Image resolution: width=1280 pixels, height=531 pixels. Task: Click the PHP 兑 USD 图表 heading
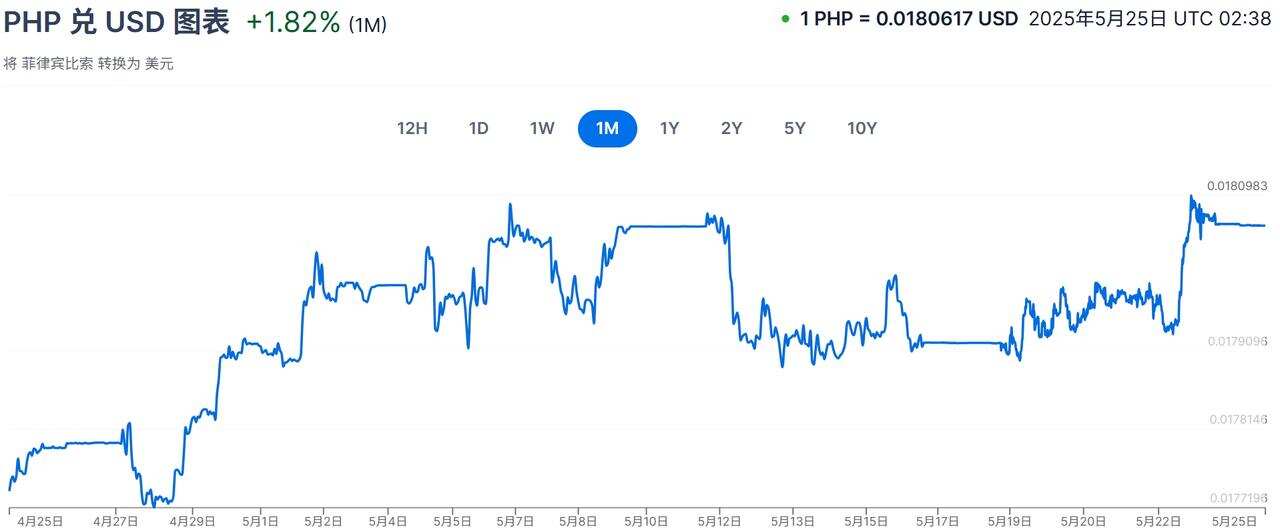pos(117,22)
